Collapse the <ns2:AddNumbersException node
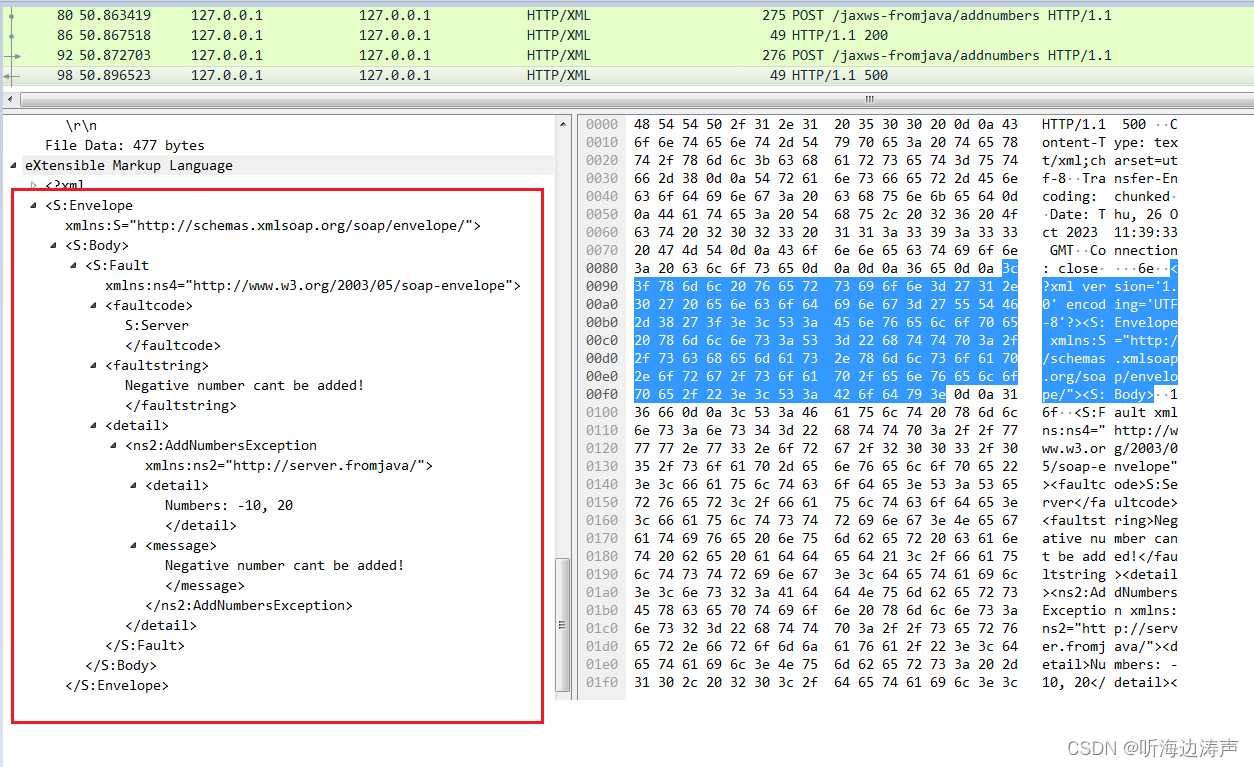Viewport: 1254px width, 767px height. 113,445
